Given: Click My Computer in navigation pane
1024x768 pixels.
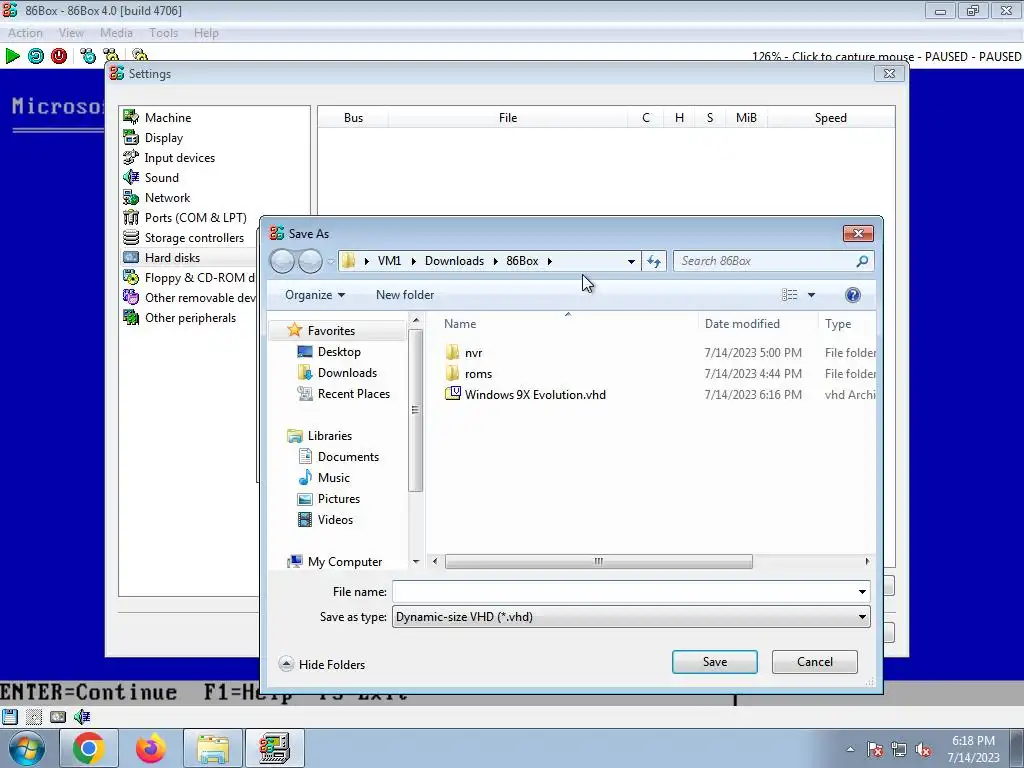Looking at the screenshot, I should pos(345,562).
